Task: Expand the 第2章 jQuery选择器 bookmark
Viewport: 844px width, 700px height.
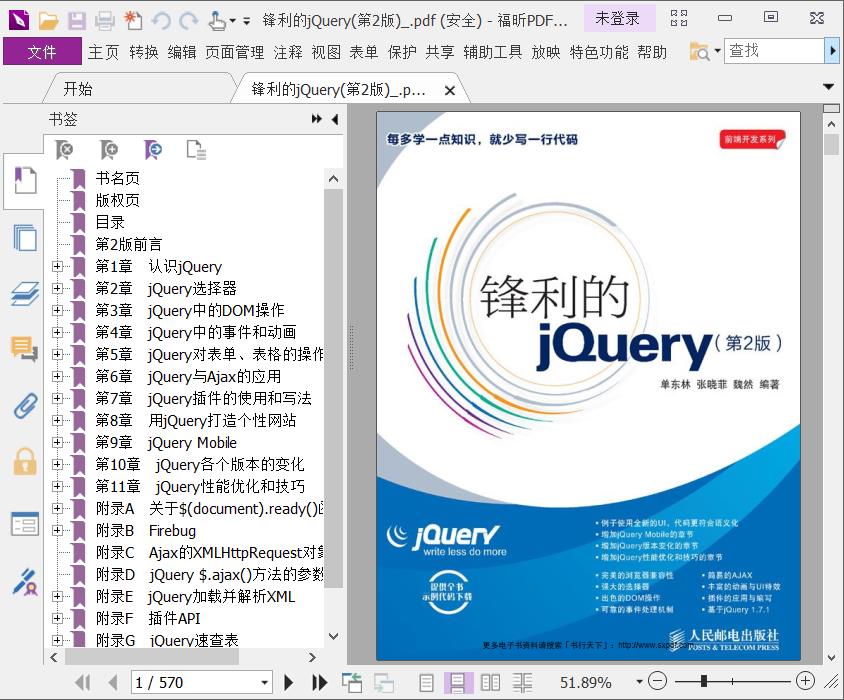Action: tap(57, 288)
